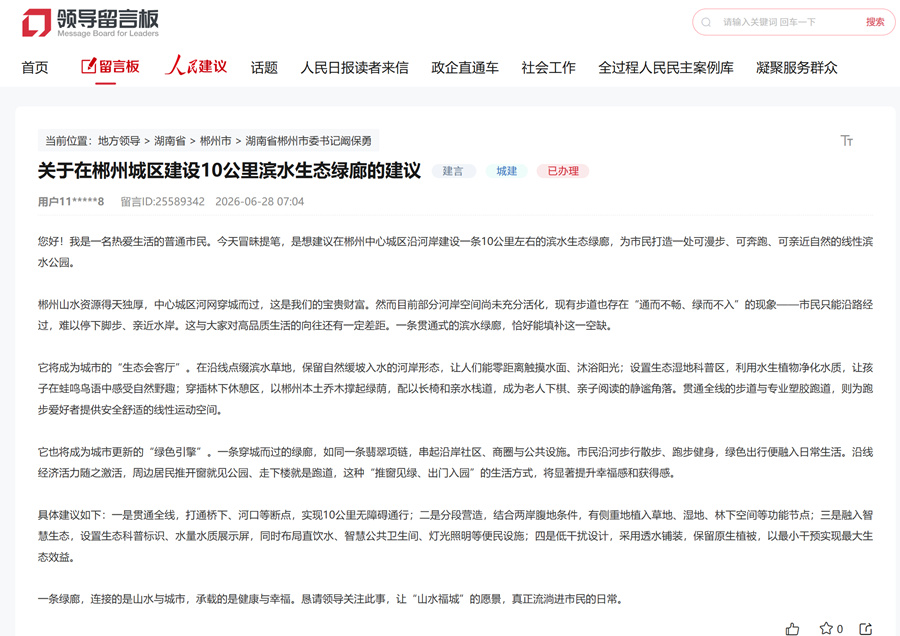Click the post date 2026-06-28 07:04
The image size is (900, 636).
click(x=259, y=201)
